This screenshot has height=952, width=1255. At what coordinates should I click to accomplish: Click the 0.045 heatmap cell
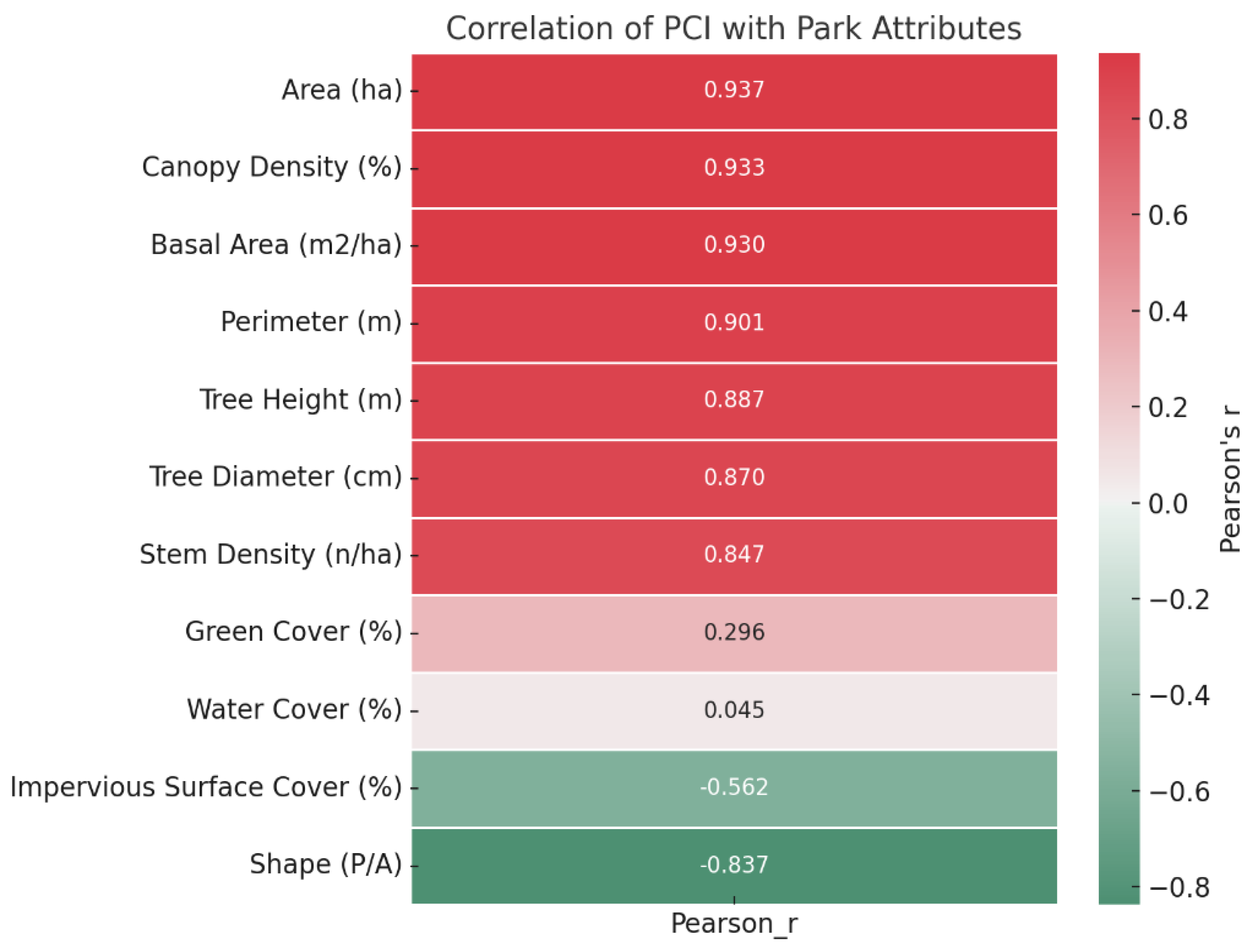pyautogui.click(x=734, y=710)
